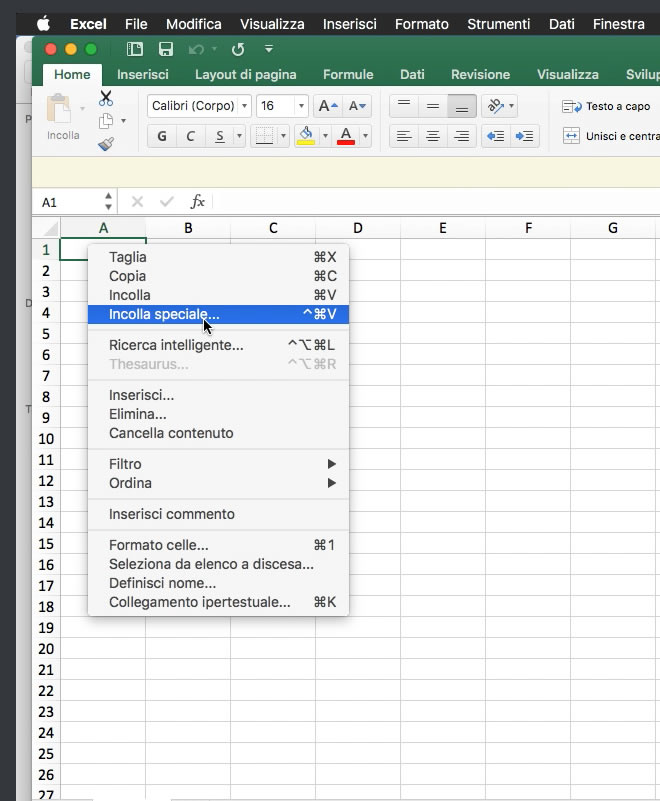Align text left in cell
The image size is (660, 801).
point(404,136)
